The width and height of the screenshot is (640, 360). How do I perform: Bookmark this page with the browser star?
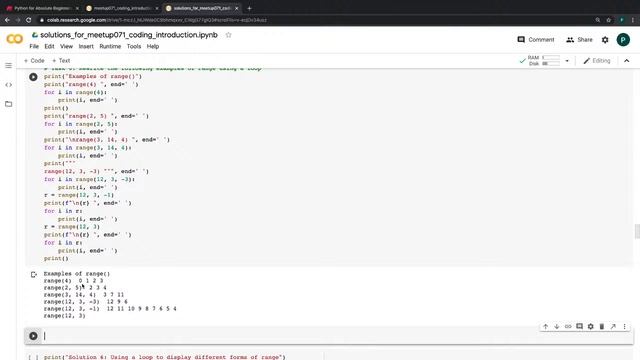tap(609, 20)
